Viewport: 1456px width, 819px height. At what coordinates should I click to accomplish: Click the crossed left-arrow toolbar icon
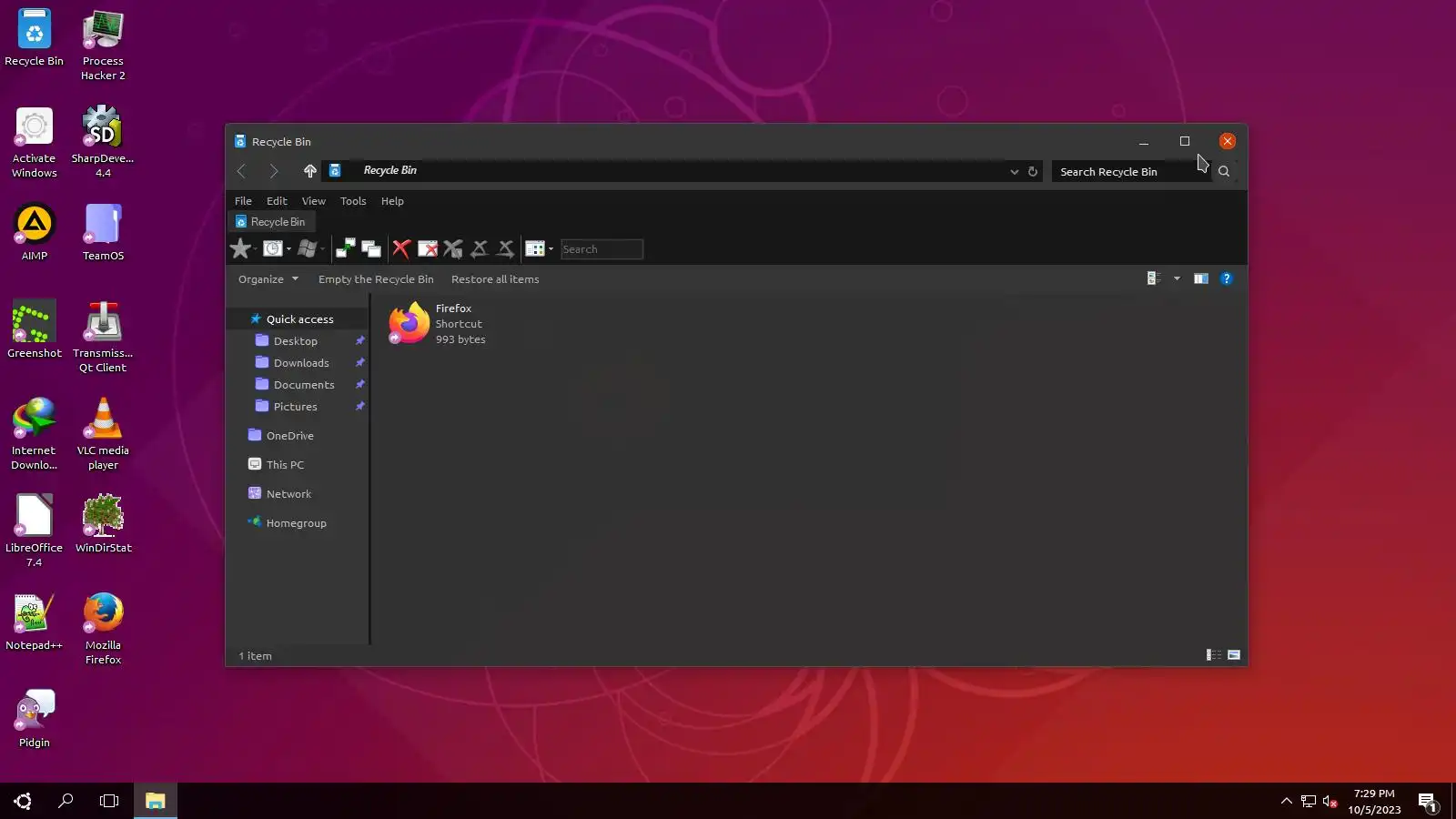click(480, 248)
